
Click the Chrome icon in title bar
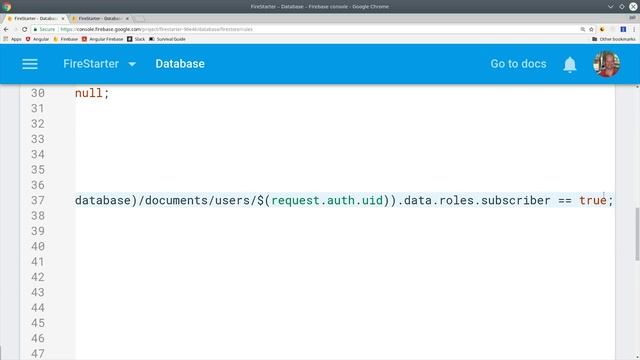(x=6, y=7)
